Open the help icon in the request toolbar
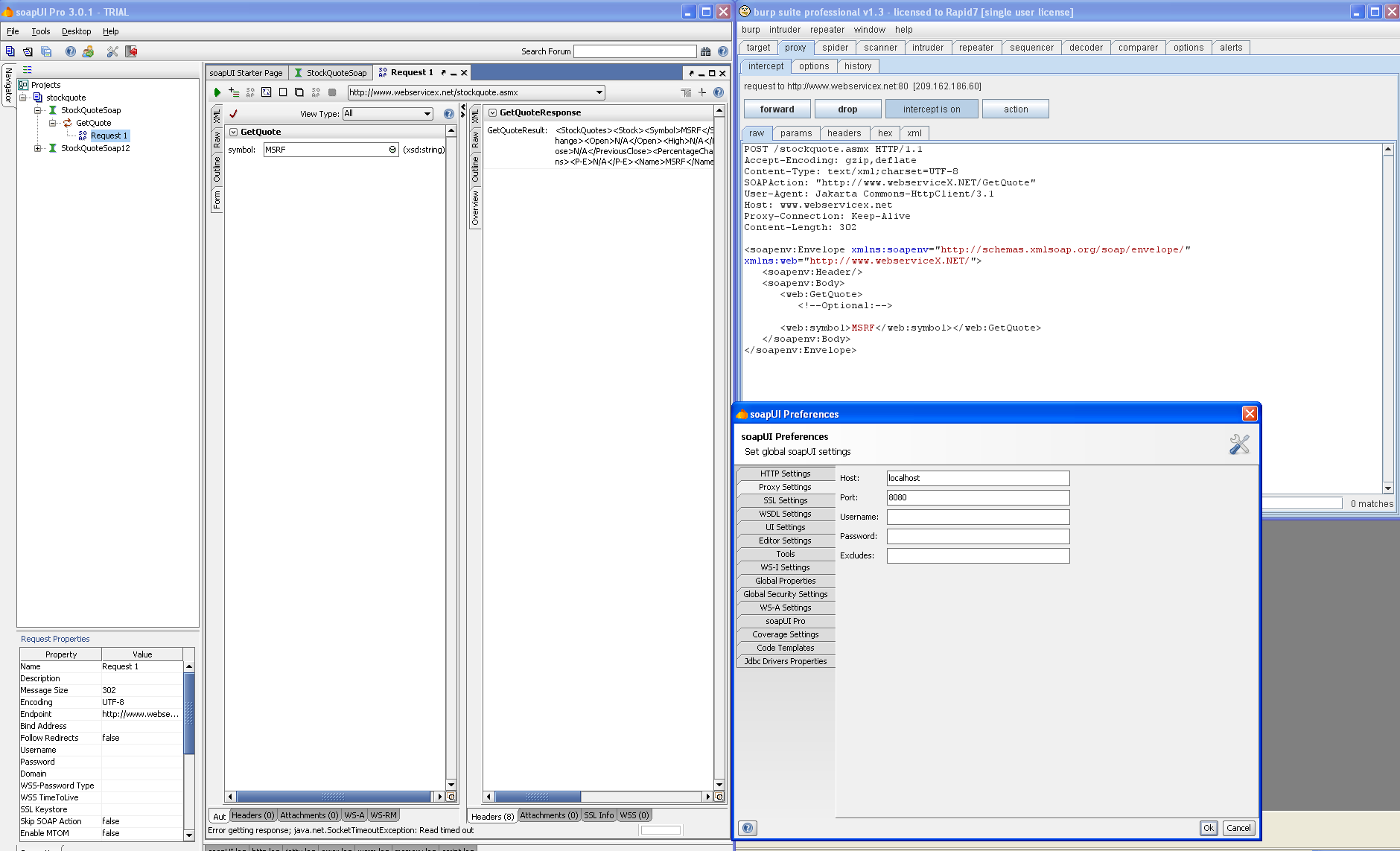This screenshot has width=1400, height=851. [718, 92]
